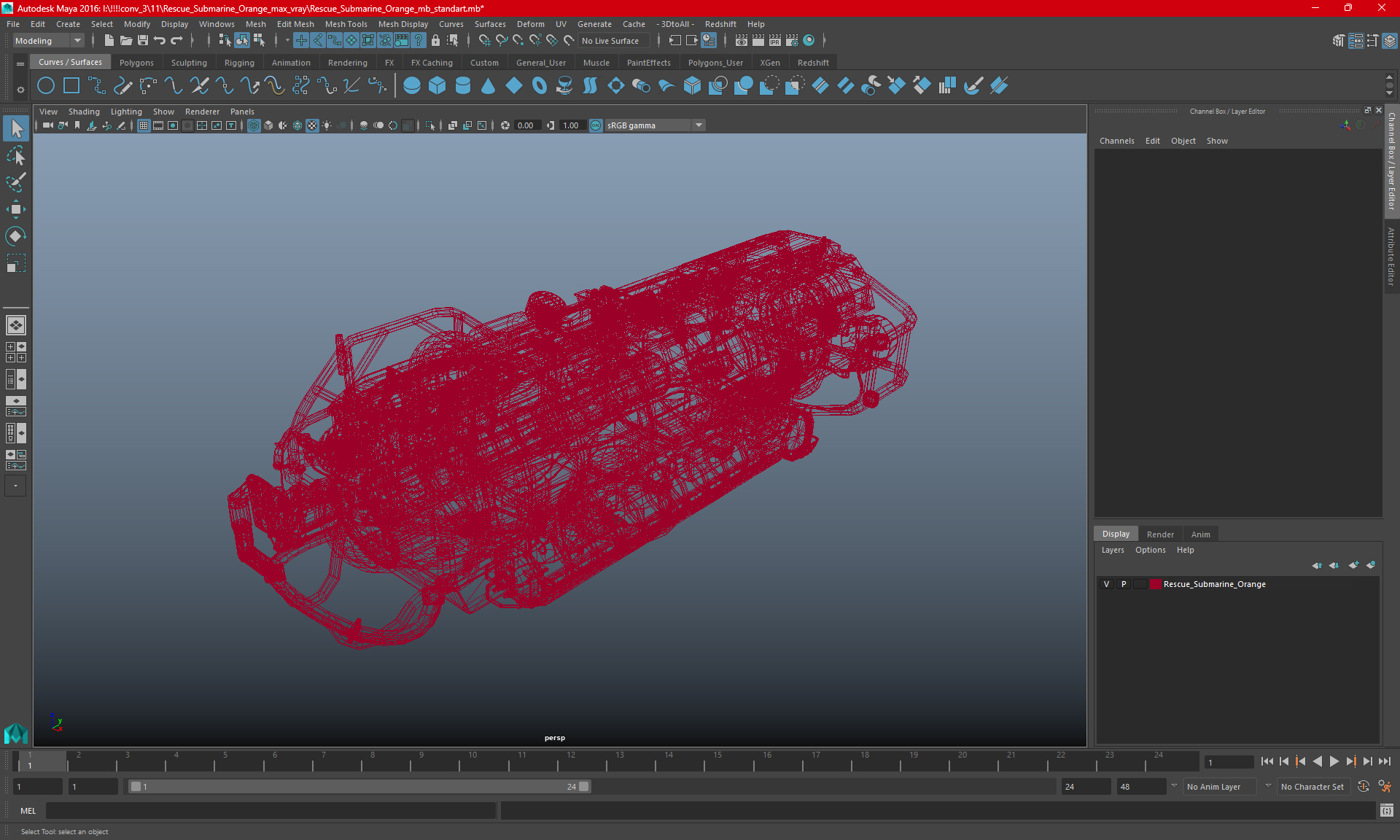Jump to the end of the playback range
The image size is (1400, 840).
pos(1384,761)
